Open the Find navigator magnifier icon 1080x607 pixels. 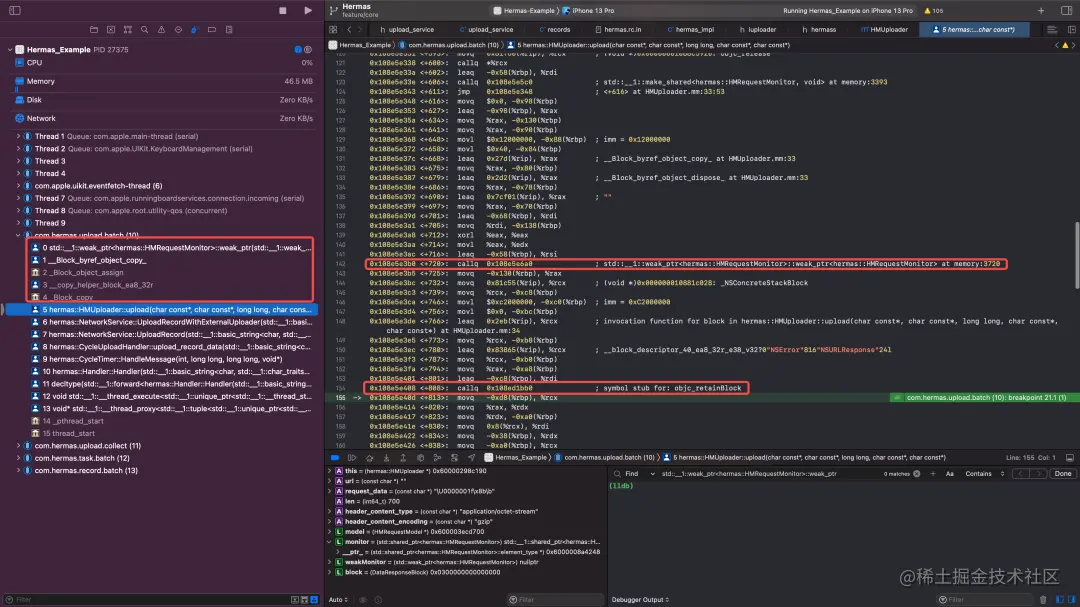click(145, 30)
